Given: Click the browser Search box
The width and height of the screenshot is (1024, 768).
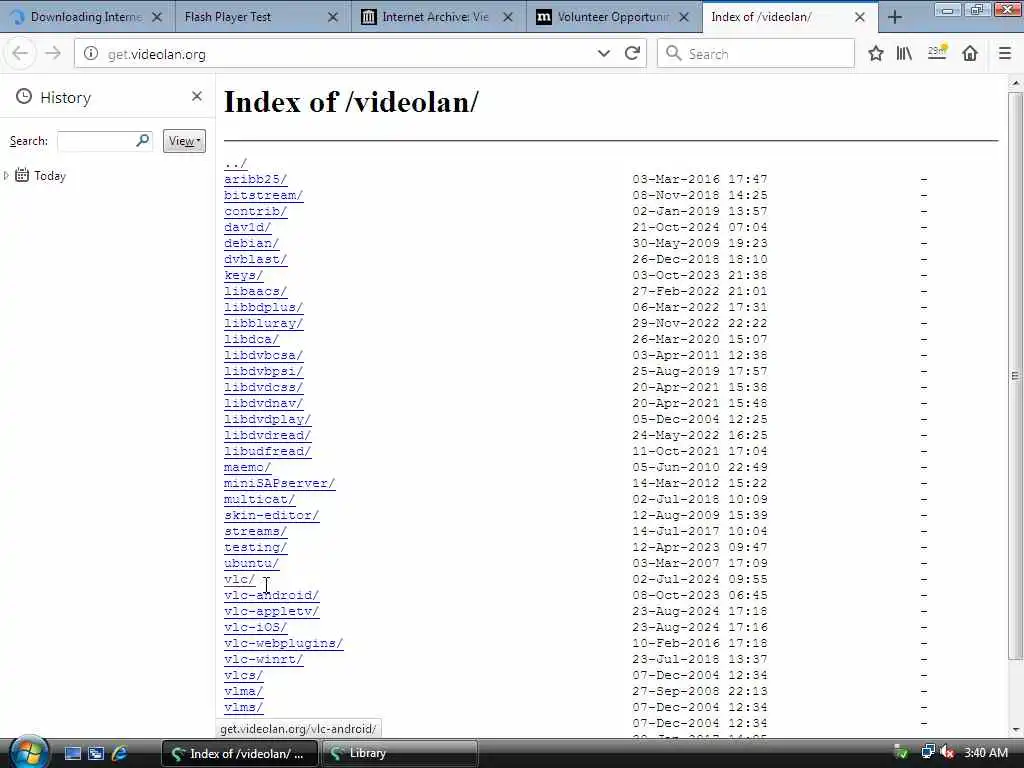Looking at the screenshot, I should pos(756,54).
